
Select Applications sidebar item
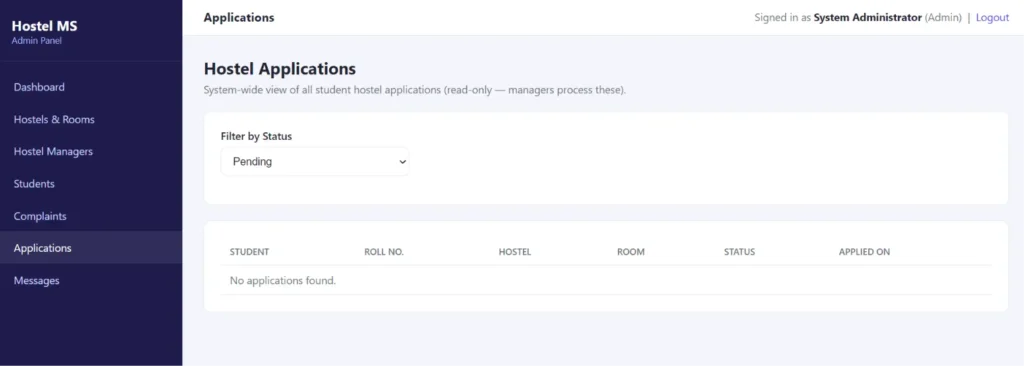click(x=91, y=248)
